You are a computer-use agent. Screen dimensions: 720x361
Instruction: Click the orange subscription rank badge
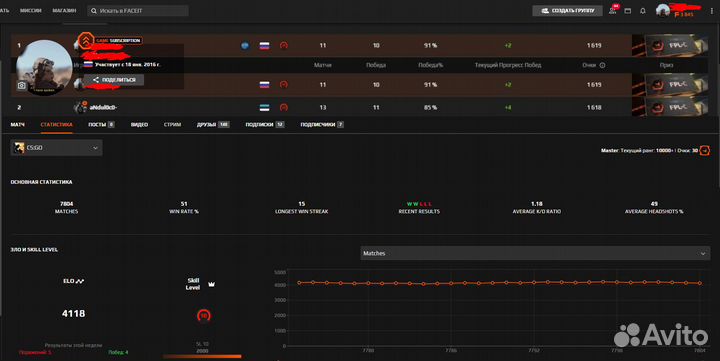pos(85,41)
